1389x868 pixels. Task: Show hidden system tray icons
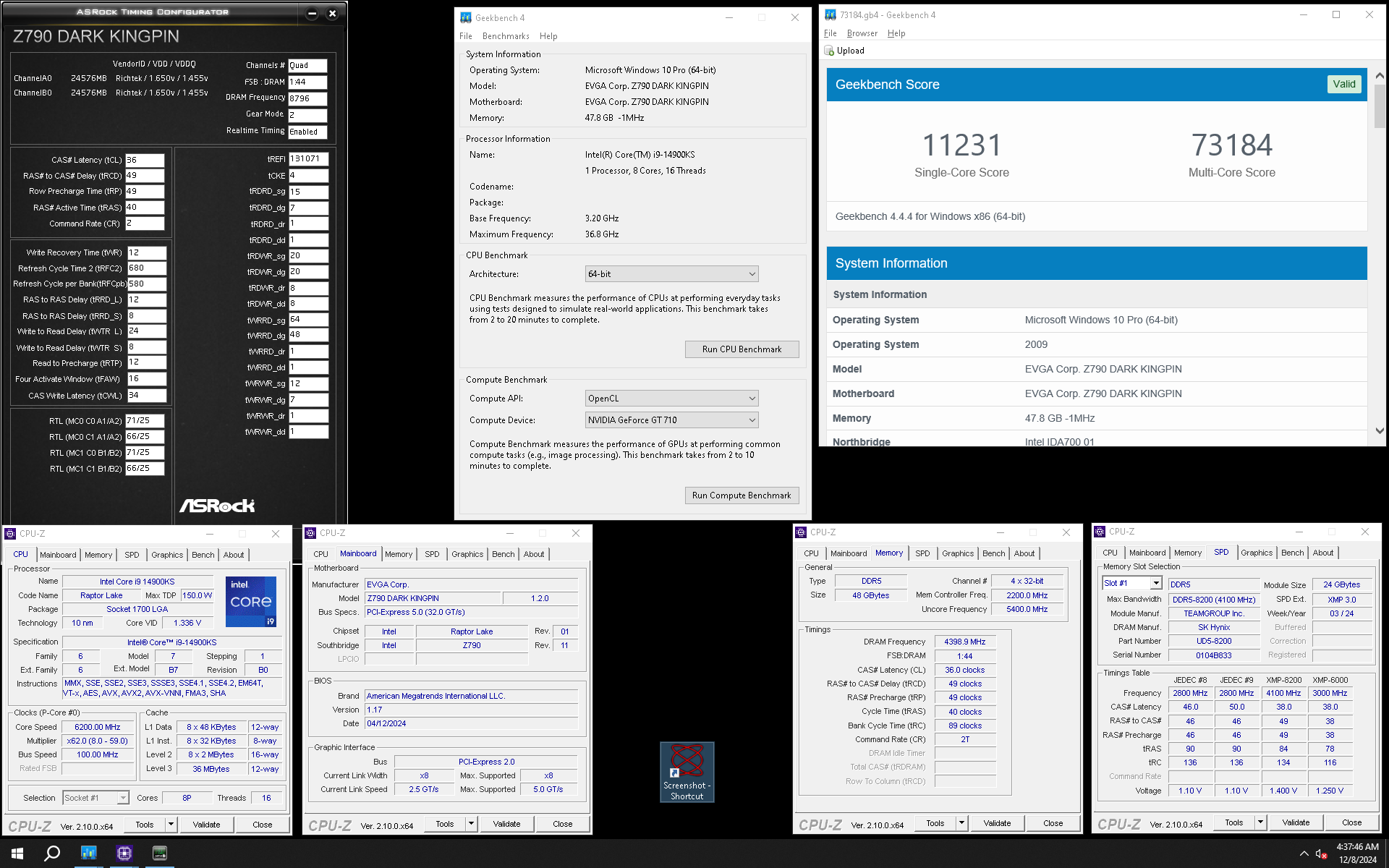tap(1304, 854)
